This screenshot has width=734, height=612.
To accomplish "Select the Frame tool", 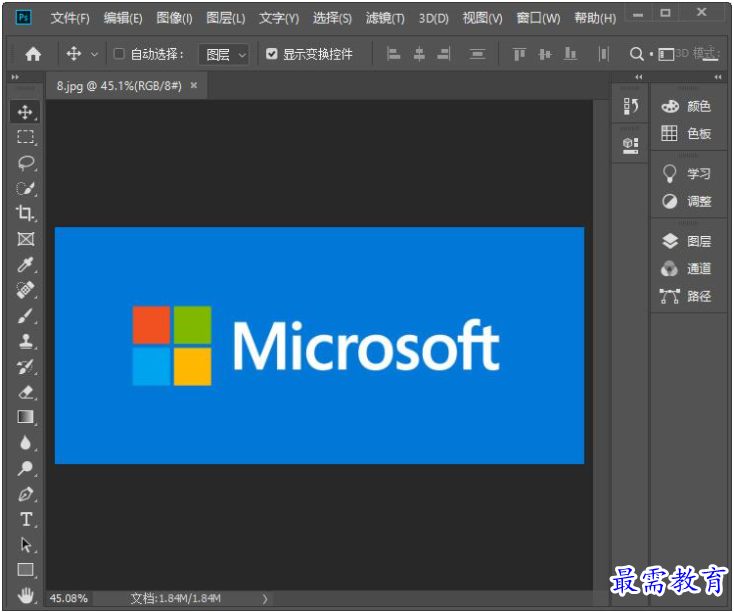I will tap(25, 239).
